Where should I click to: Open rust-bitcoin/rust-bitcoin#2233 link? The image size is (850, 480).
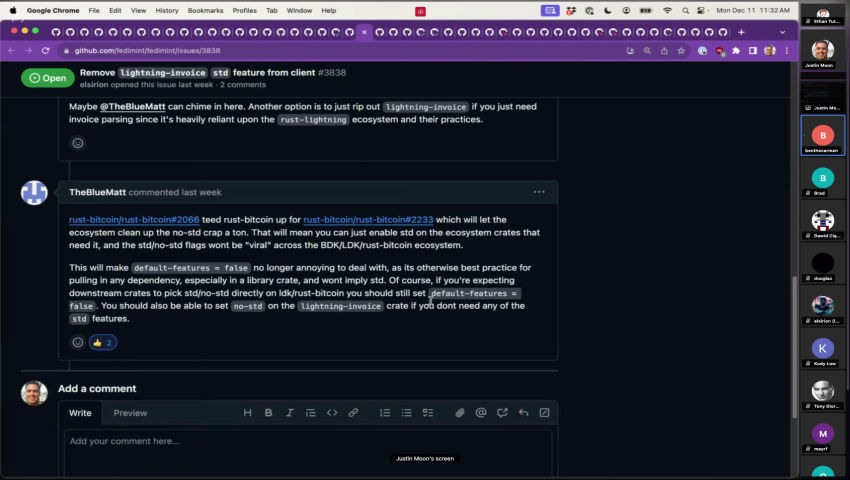coord(368,219)
